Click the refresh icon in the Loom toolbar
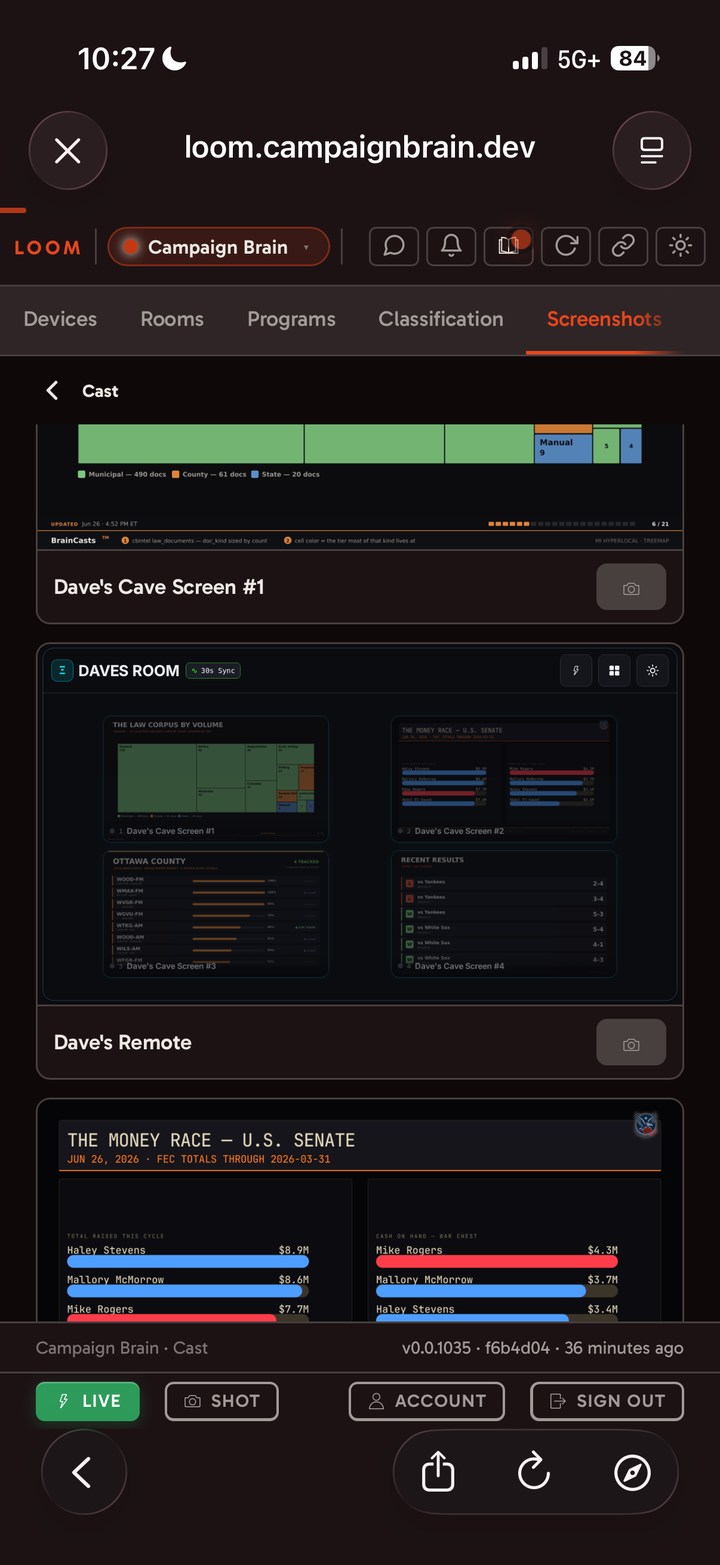720x1565 pixels. (x=566, y=246)
